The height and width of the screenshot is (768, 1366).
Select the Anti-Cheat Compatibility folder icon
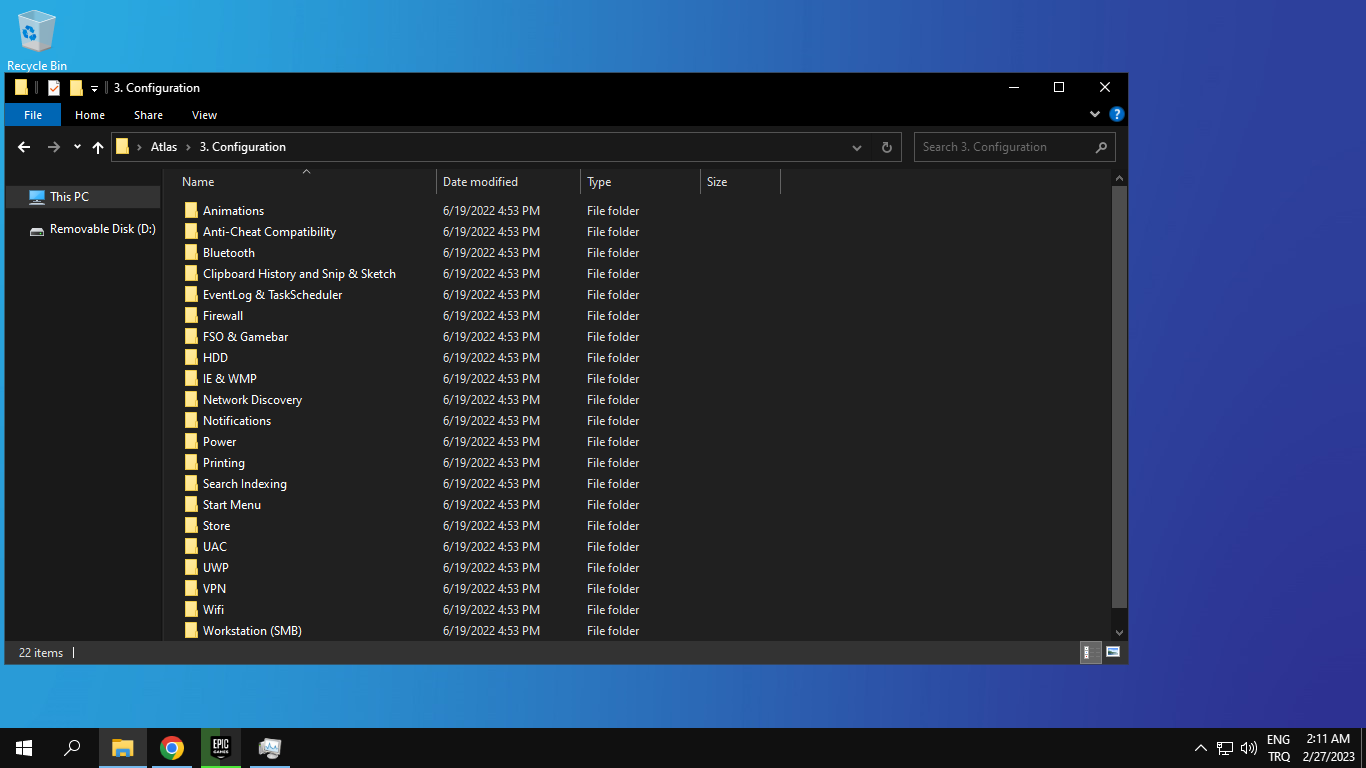(x=192, y=232)
